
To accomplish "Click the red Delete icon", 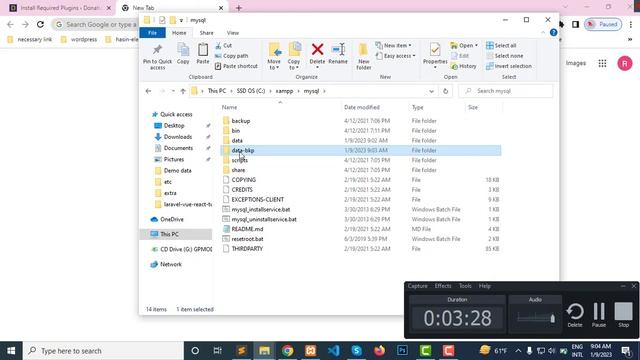I will pos(317,50).
